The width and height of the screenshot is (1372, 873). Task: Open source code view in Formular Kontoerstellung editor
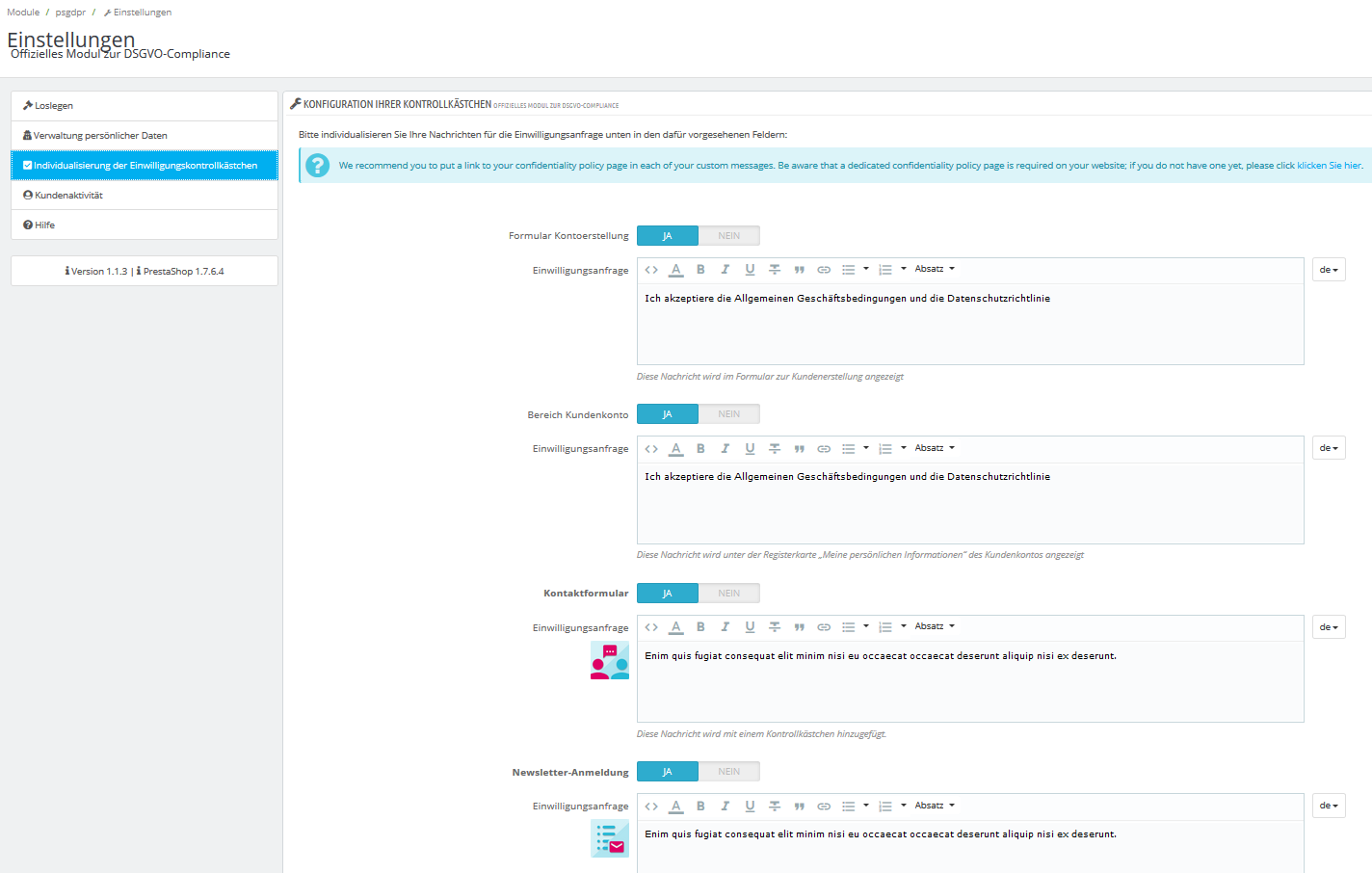coord(651,270)
